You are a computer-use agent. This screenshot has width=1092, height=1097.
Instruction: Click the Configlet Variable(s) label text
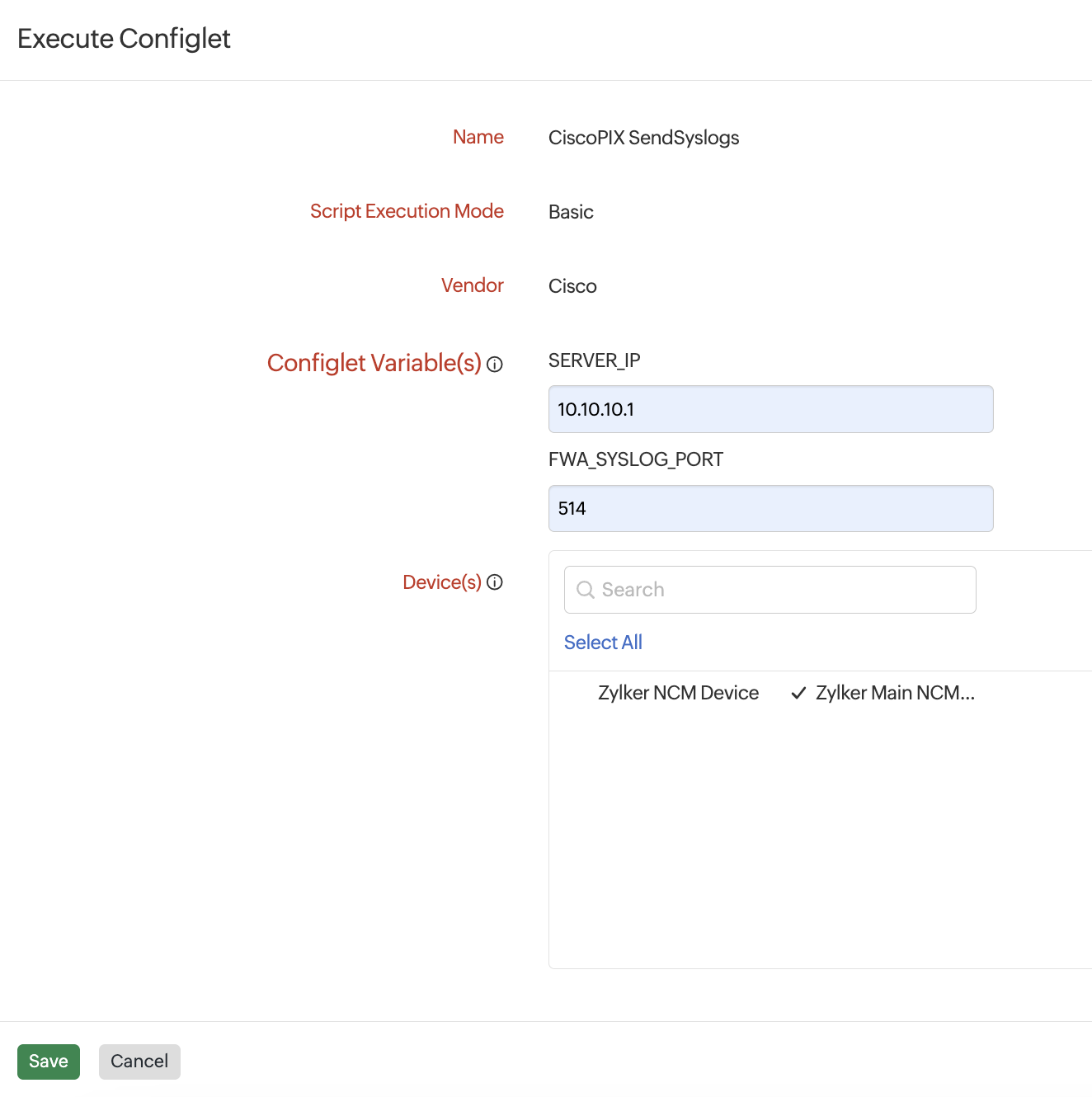374,363
